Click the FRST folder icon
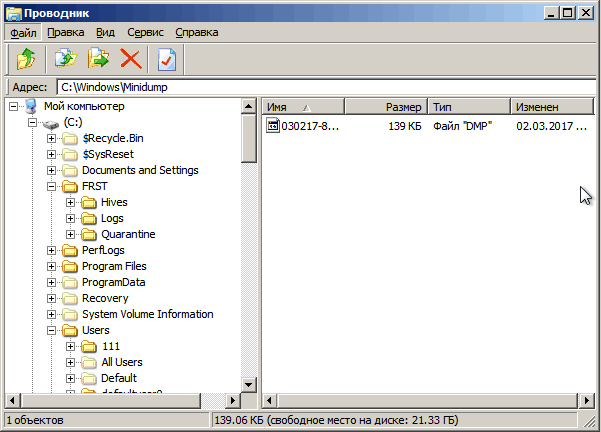Image resolution: width=601 pixels, height=432 pixels. [70, 187]
